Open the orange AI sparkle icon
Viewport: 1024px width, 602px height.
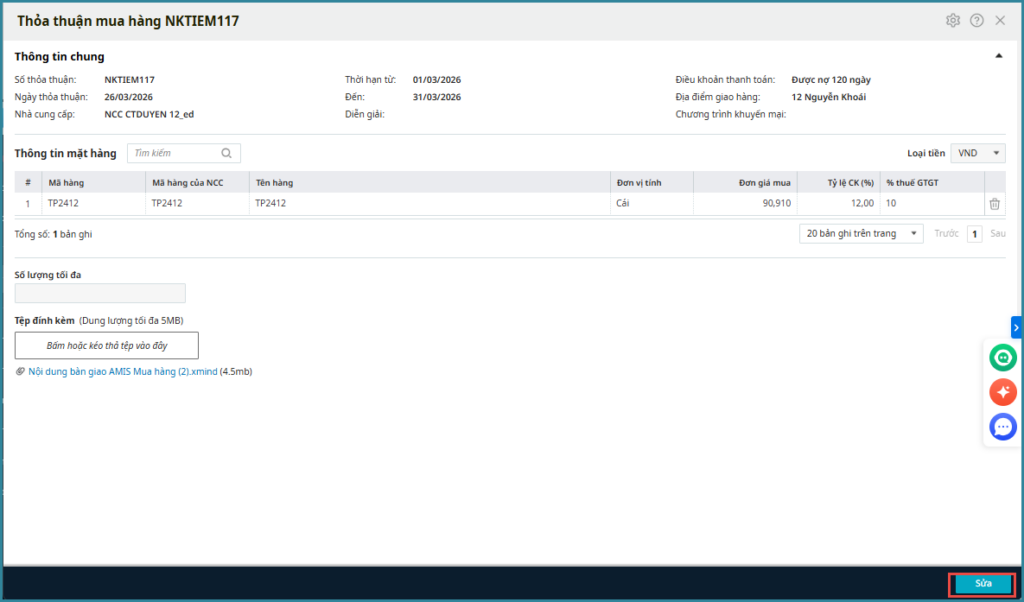1003,392
